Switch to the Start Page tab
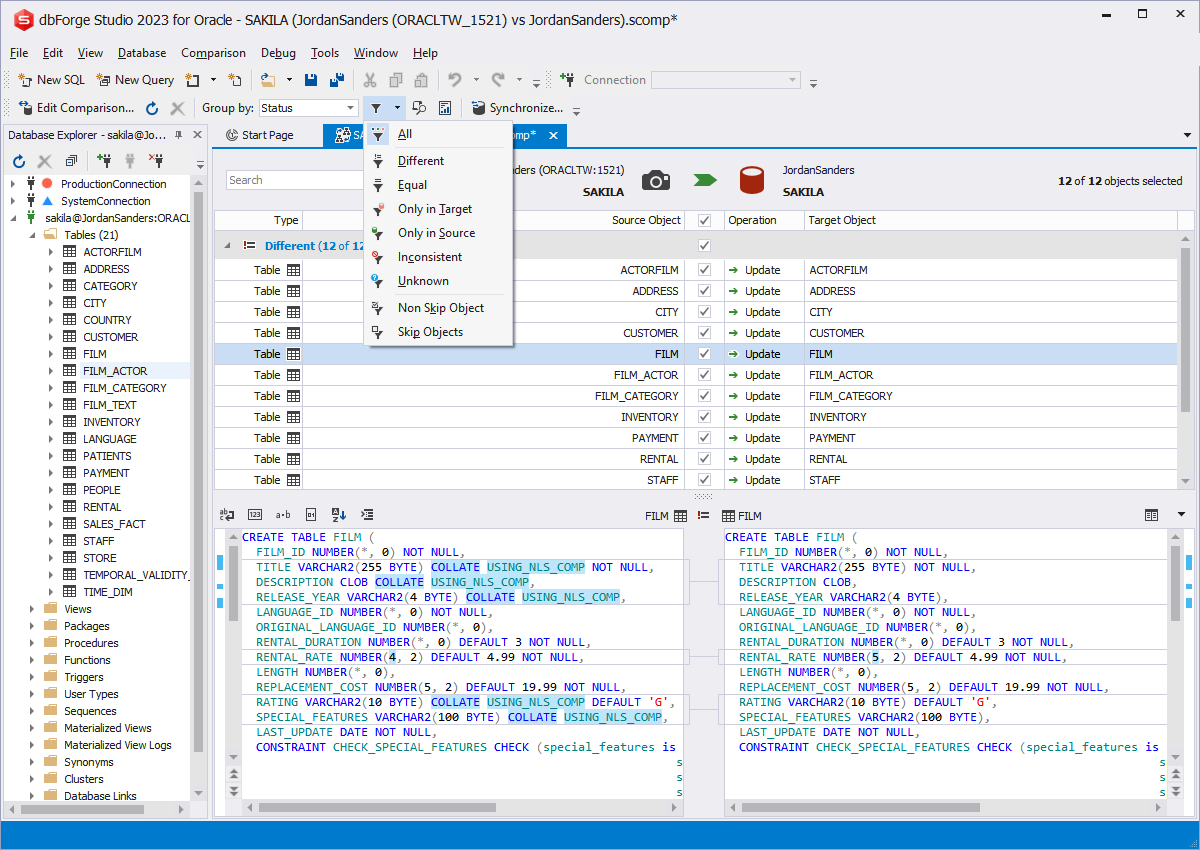Screen dimensions: 1200x850 click(x=266, y=134)
